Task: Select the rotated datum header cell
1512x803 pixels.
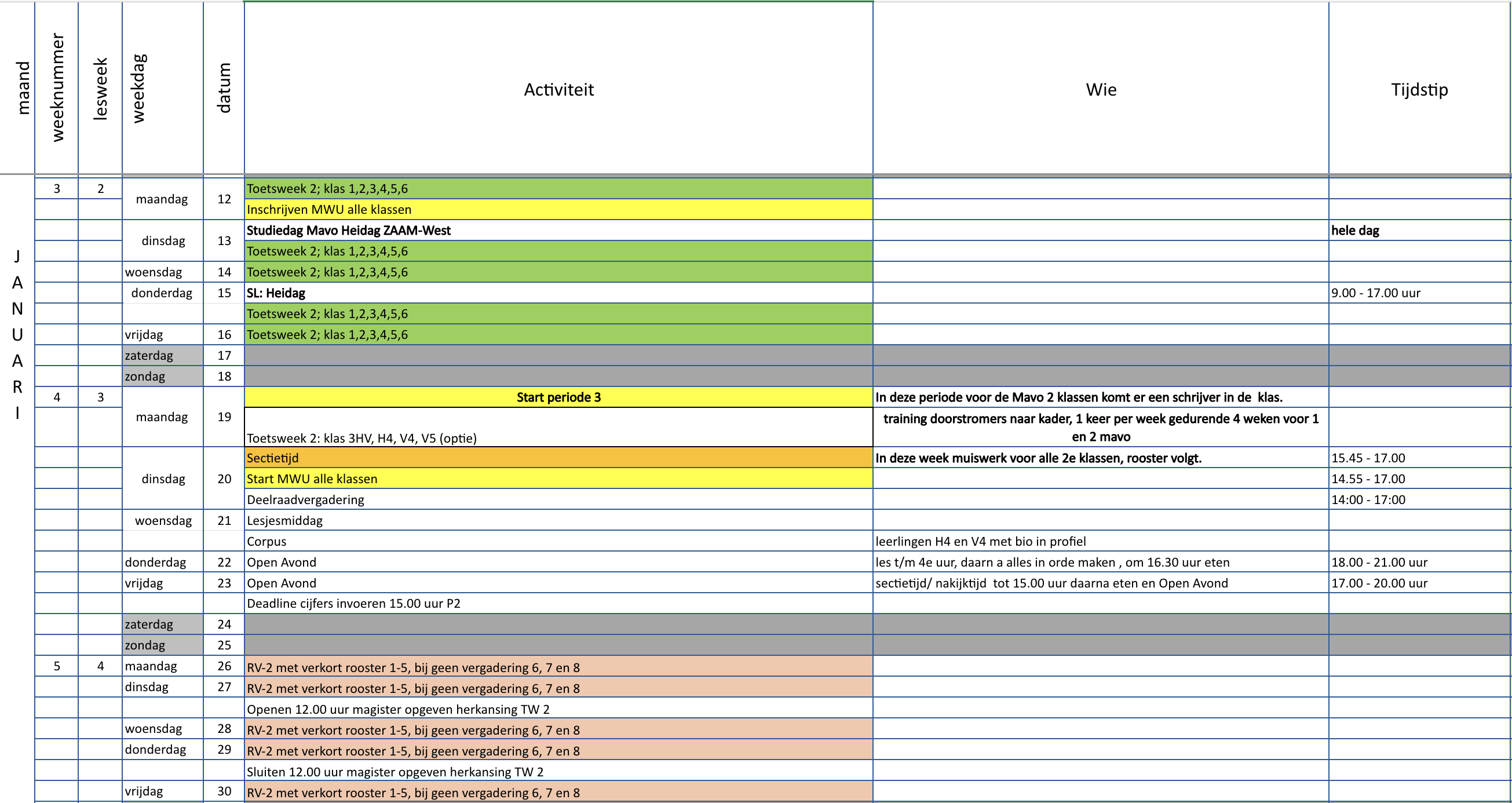Action: click(x=224, y=88)
